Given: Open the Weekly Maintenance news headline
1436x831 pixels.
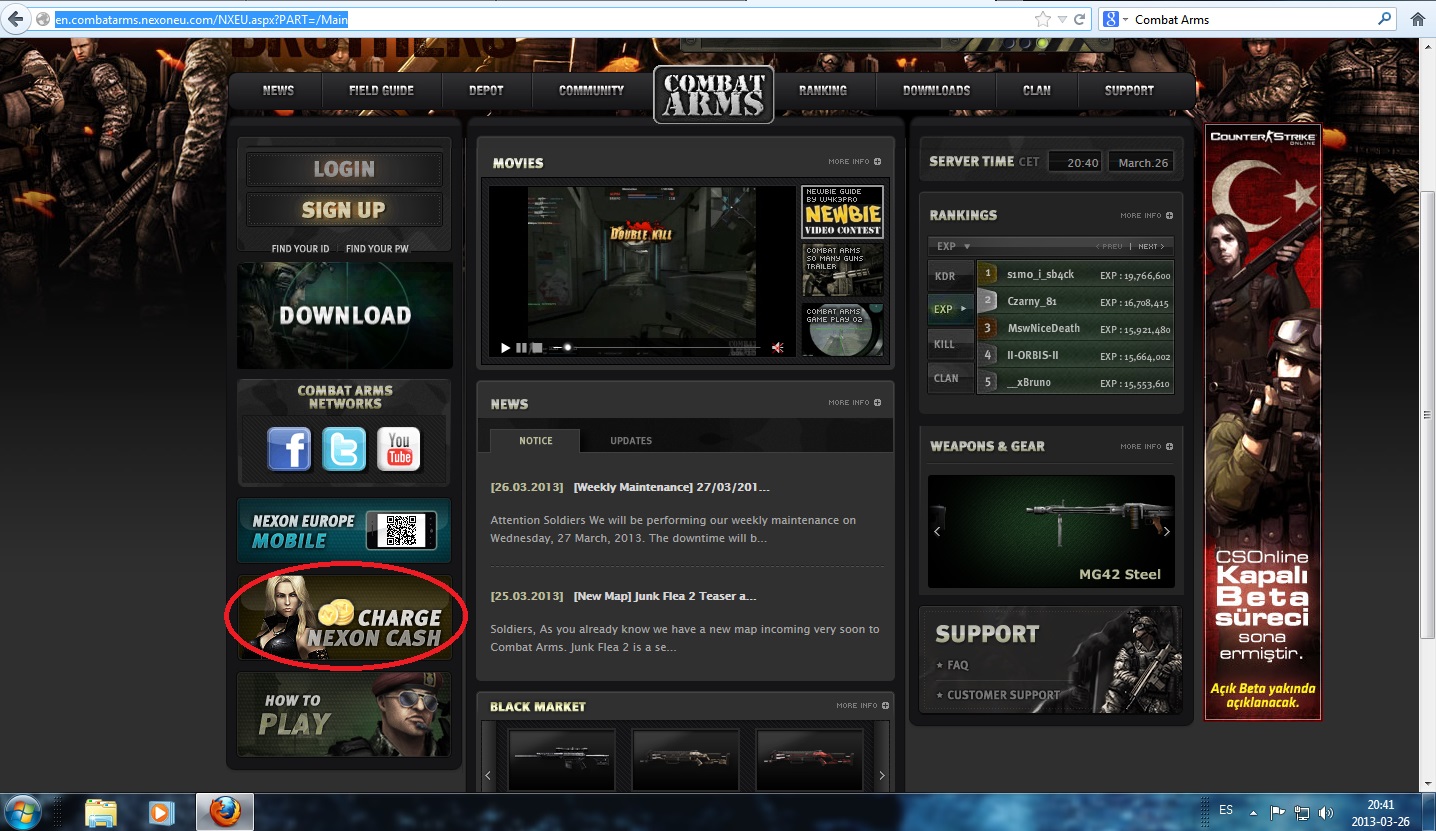Looking at the screenshot, I should point(672,487).
